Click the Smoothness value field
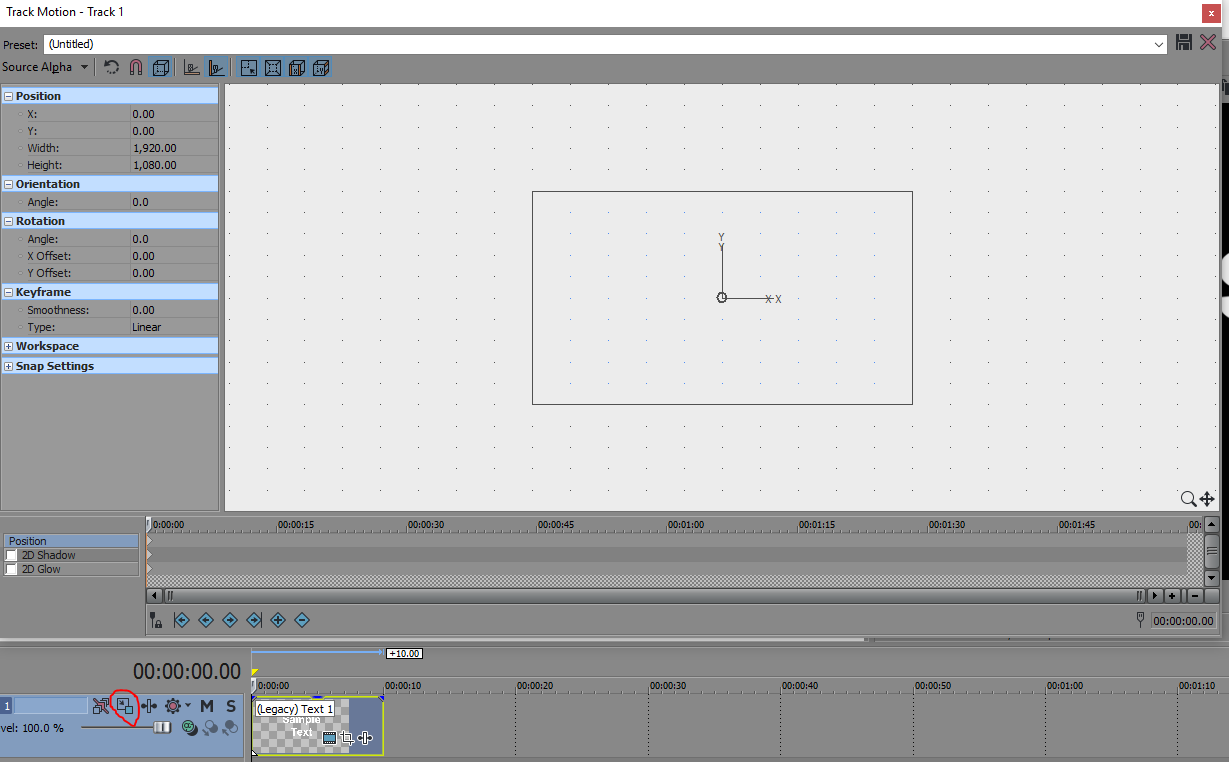The image size is (1229, 762). click(x=174, y=310)
